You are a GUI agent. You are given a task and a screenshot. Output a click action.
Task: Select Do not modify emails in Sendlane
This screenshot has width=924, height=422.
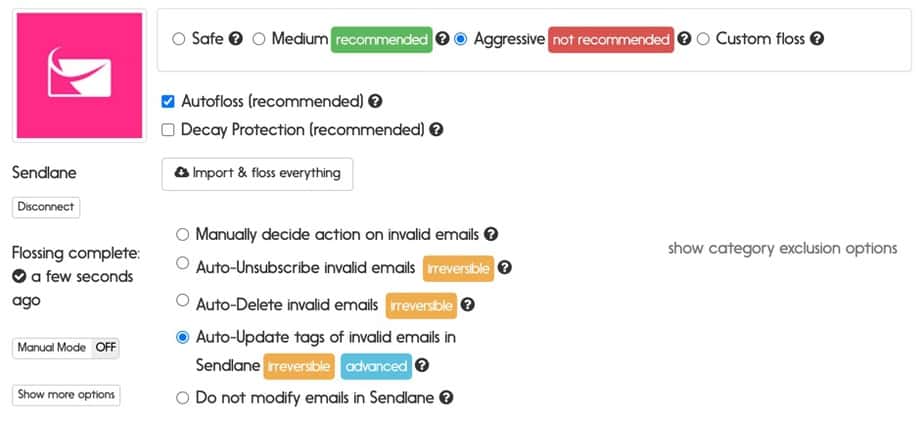coord(183,398)
